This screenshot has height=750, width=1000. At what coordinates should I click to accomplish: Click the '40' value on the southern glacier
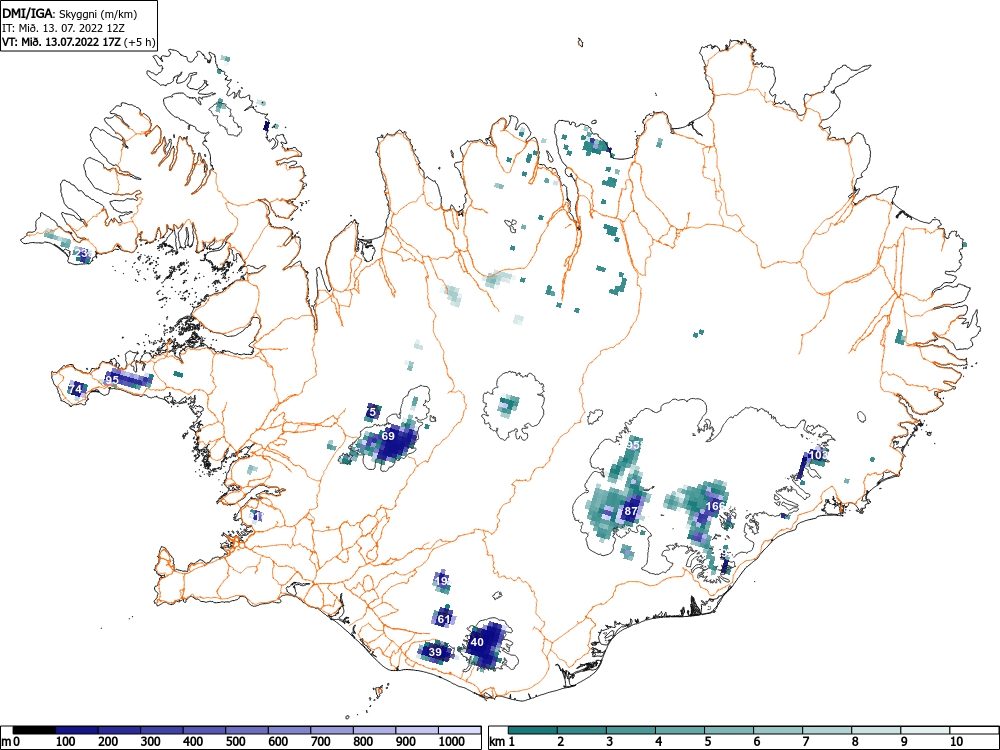tap(477, 642)
